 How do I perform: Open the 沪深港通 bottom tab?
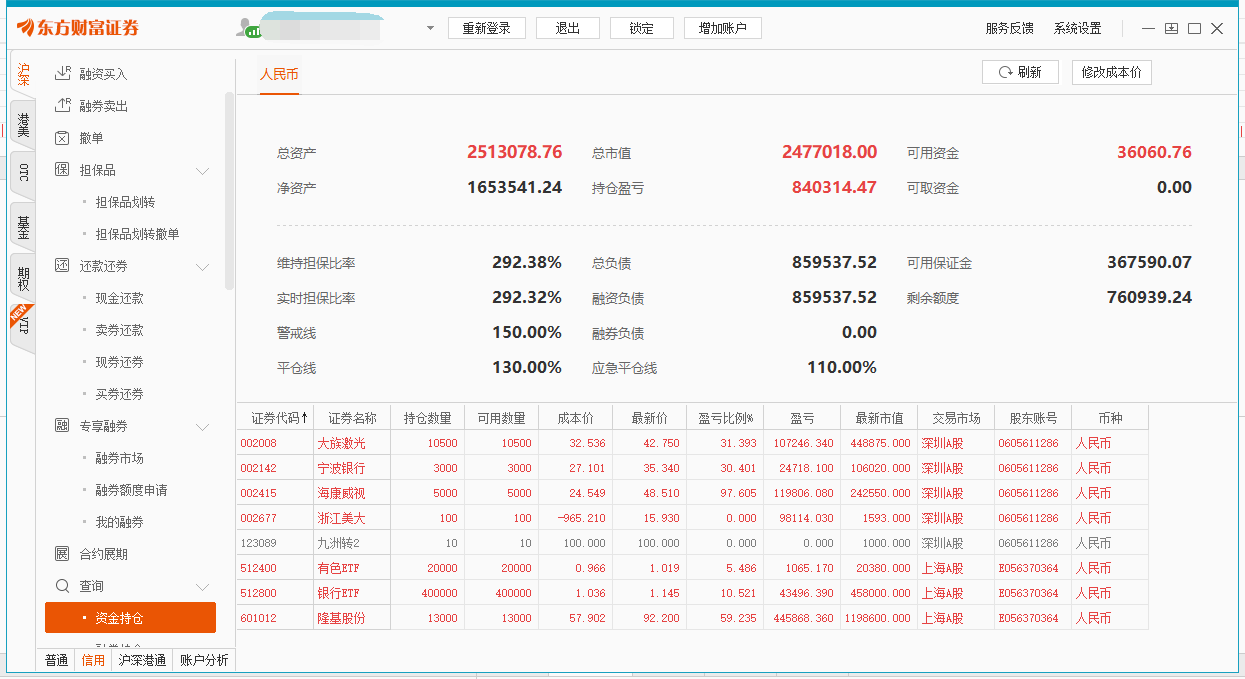142,660
